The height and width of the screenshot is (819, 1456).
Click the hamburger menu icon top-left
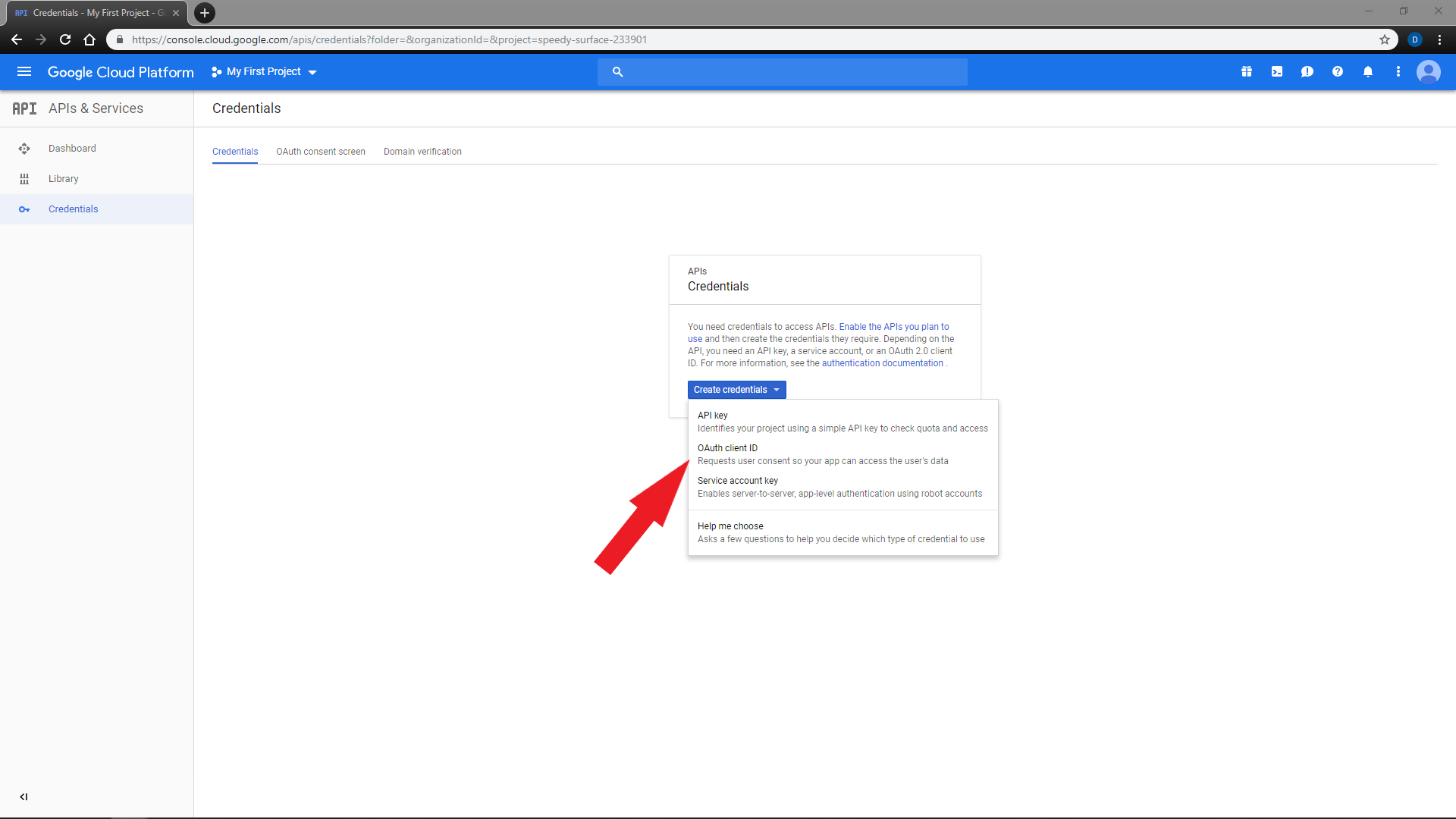click(24, 71)
